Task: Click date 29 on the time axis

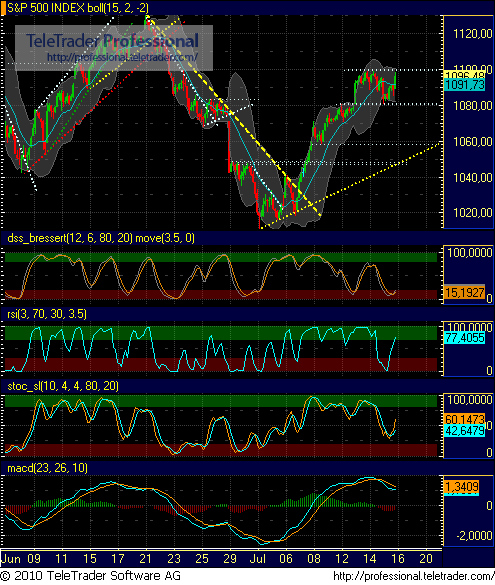Action: click(230, 559)
